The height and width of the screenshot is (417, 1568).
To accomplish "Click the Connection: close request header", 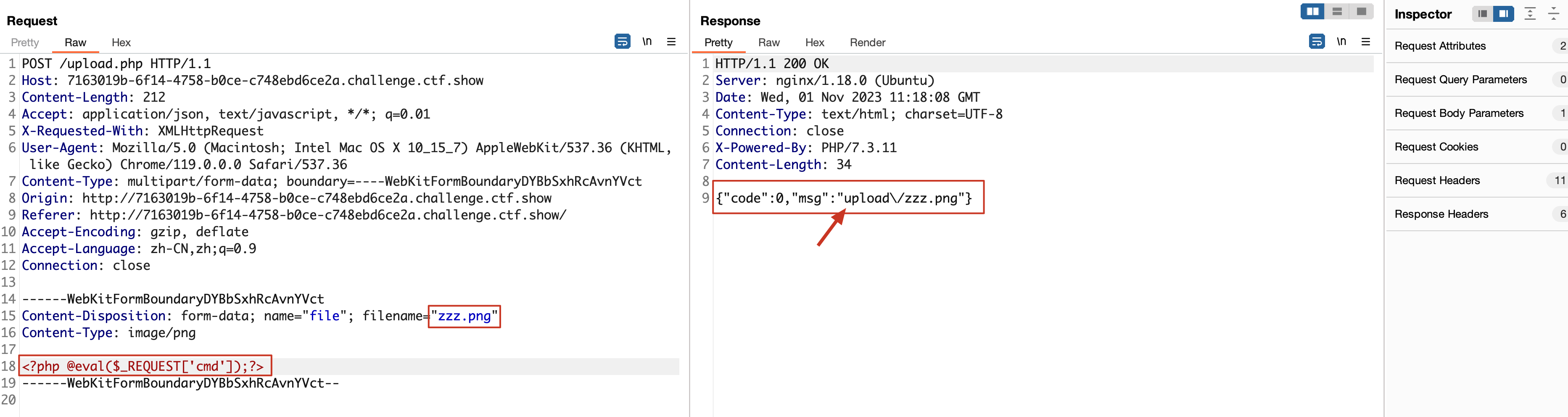I will 86,265.
